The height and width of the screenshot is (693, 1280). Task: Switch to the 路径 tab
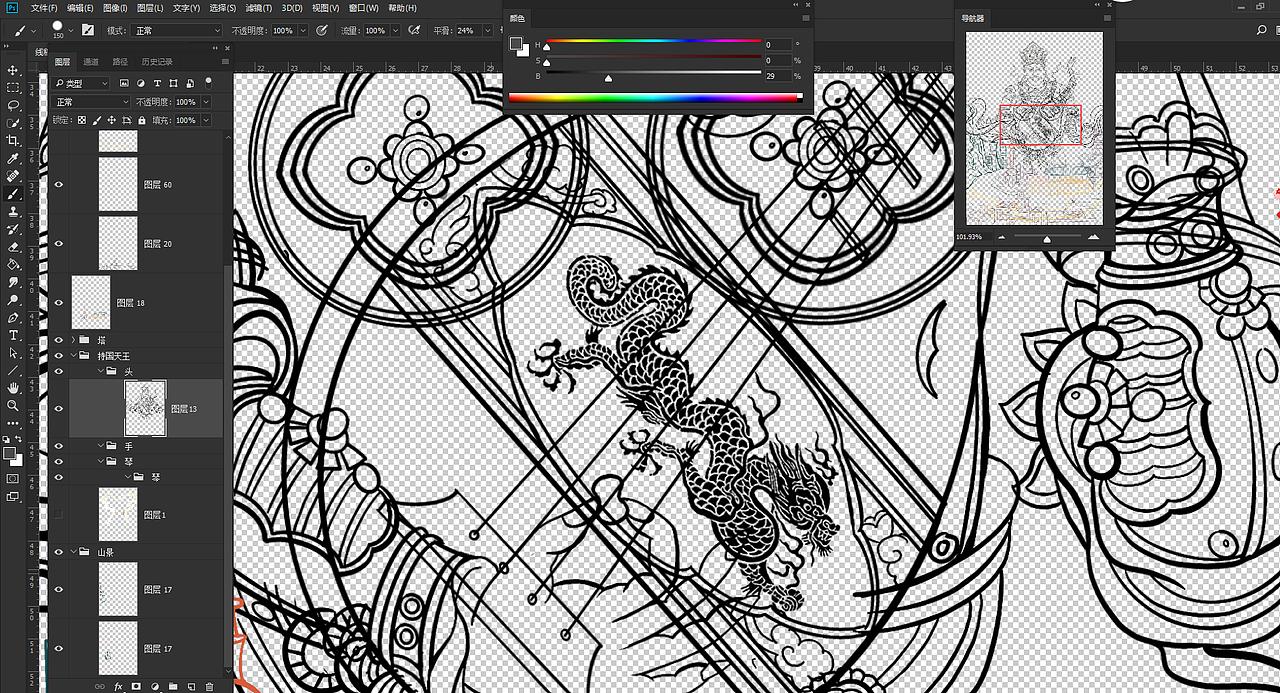point(120,62)
